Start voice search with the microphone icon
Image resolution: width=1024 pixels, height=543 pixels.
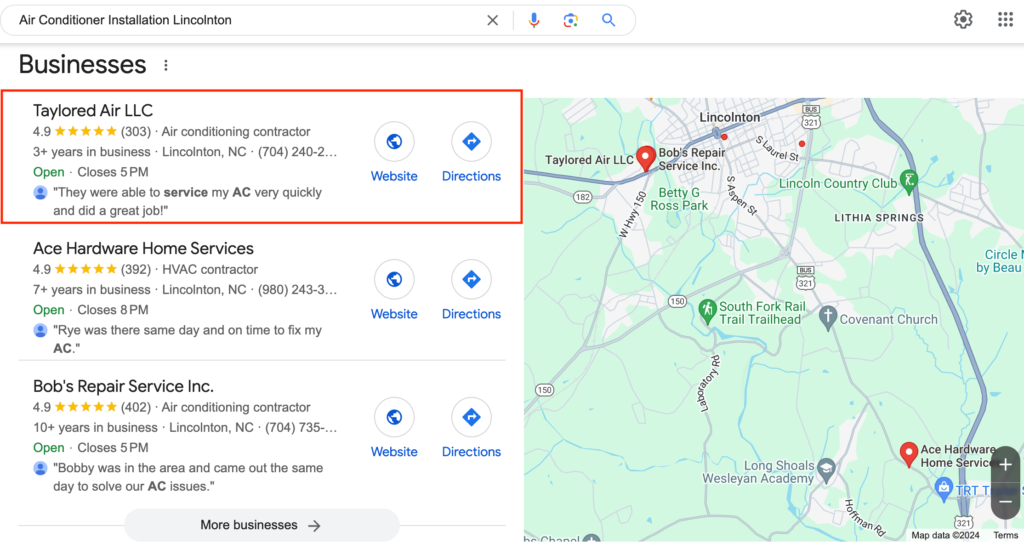[534, 20]
